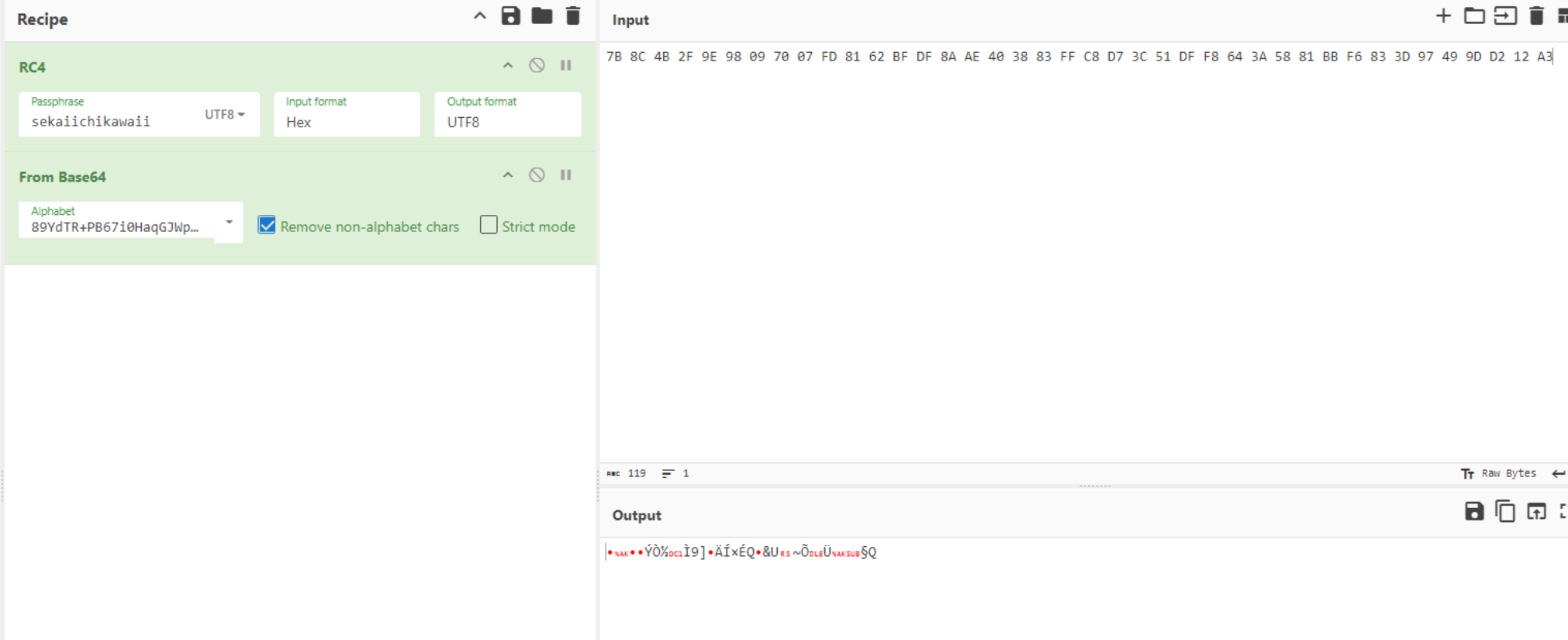1568x640 pixels.
Task: Save the output to a file
Action: coord(1473,511)
